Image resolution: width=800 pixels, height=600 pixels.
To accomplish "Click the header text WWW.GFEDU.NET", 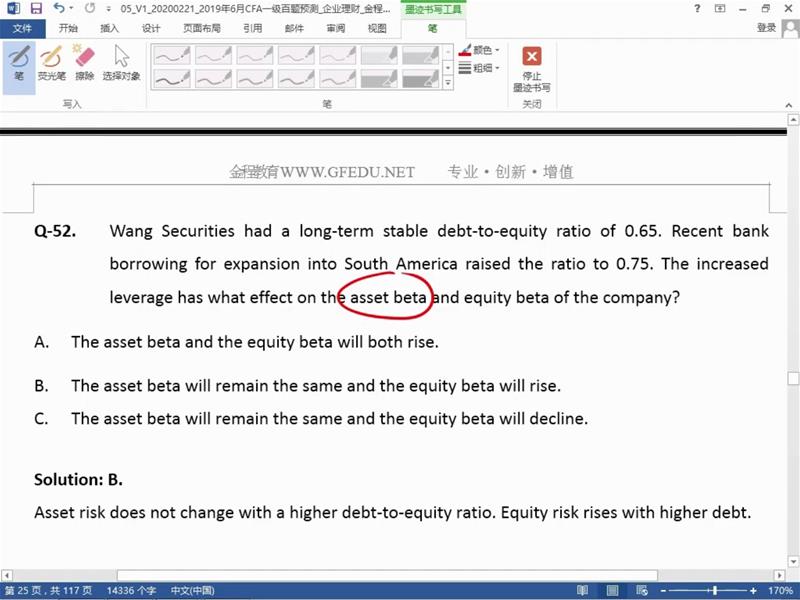I will (347, 172).
